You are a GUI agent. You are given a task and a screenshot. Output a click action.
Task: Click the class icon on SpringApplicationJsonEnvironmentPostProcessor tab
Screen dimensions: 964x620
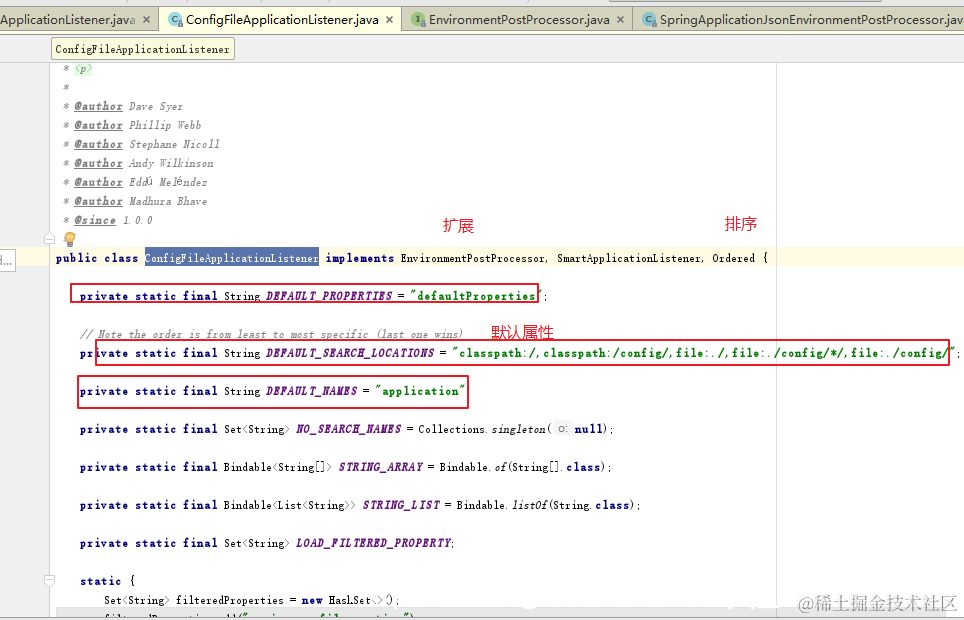pyautogui.click(x=649, y=20)
